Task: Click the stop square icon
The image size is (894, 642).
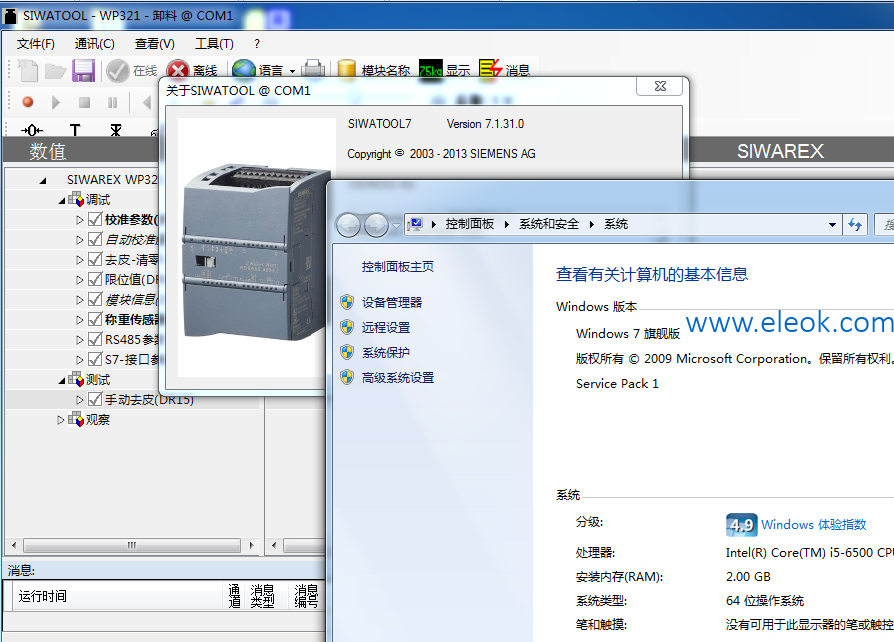Action: pos(84,103)
